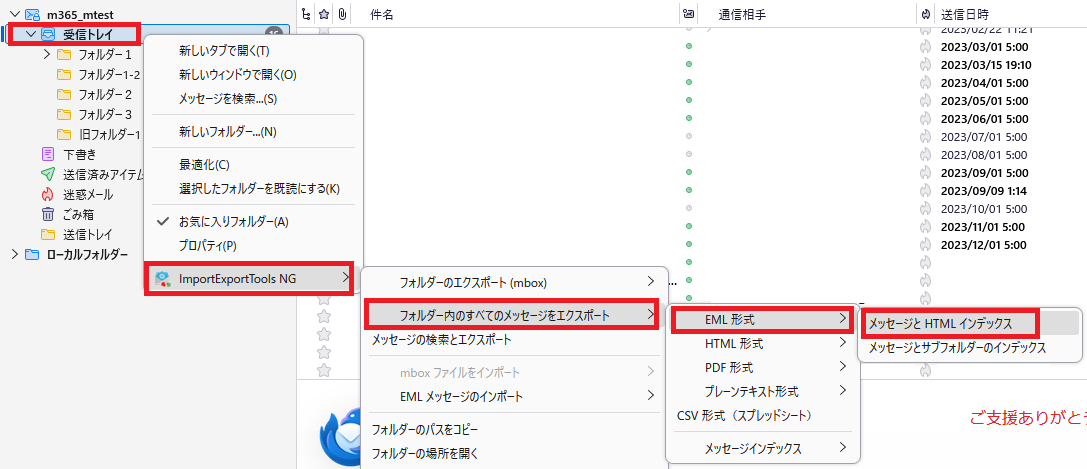Click the star column header icon
The height and width of the screenshot is (469, 1087).
(324, 14)
